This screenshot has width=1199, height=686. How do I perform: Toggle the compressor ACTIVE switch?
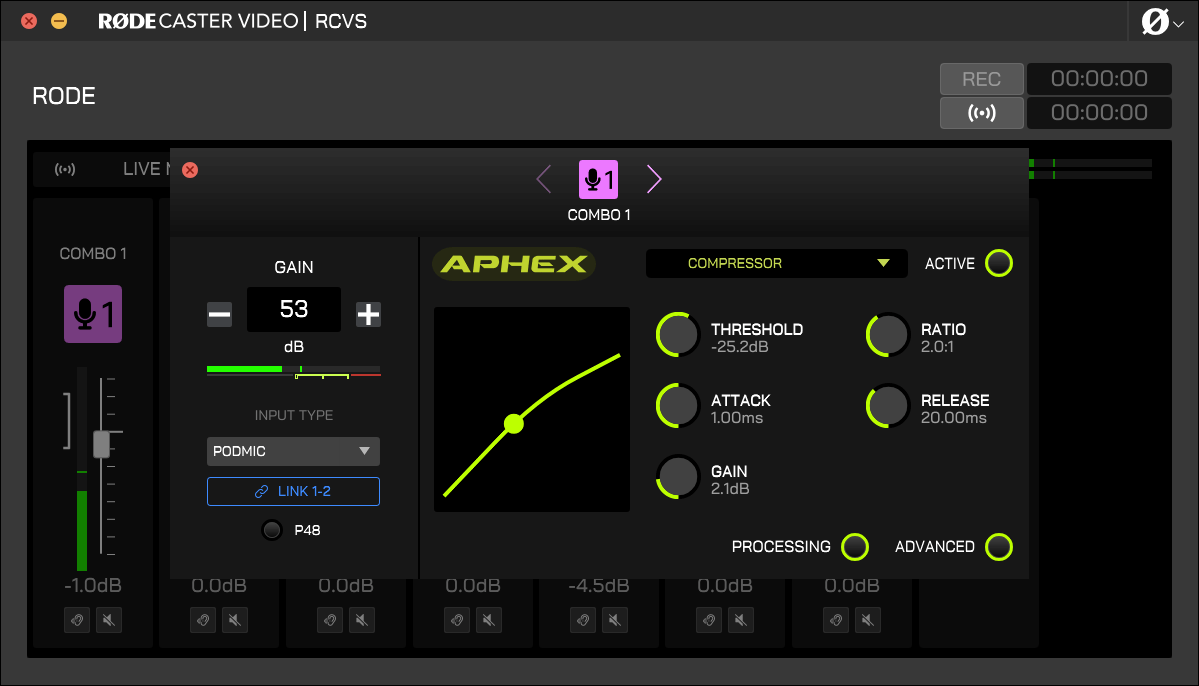click(999, 263)
